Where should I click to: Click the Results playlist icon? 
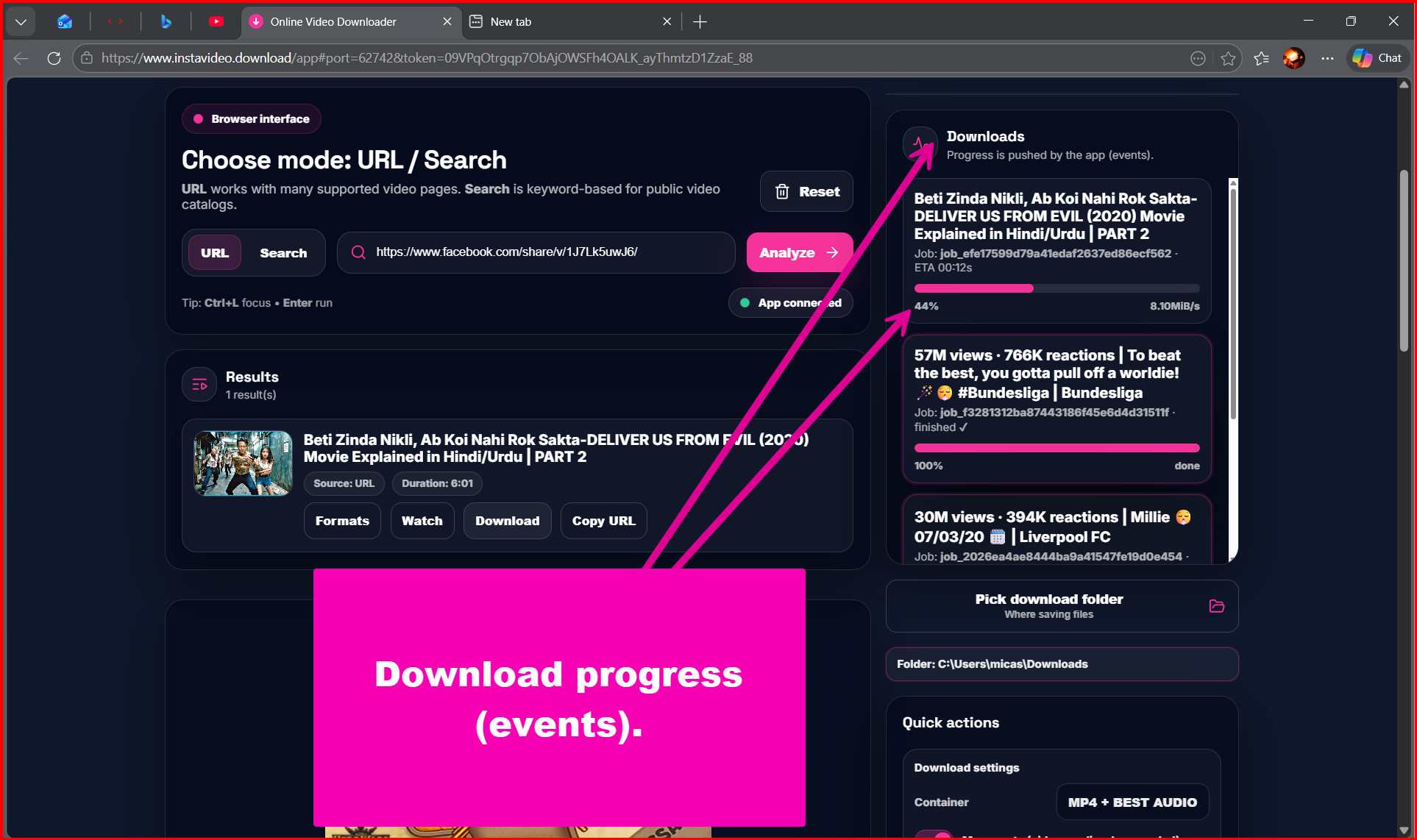(x=199, y=384)
